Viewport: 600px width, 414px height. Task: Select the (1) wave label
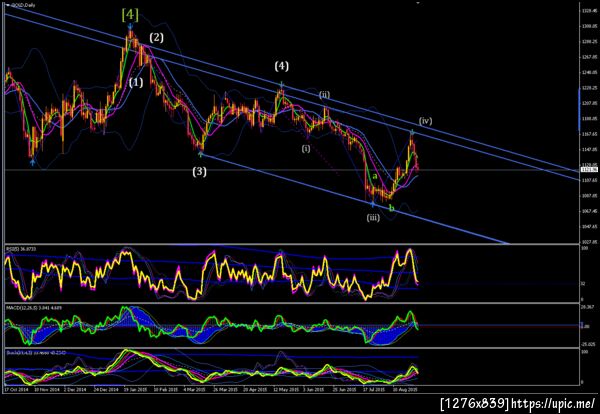pos(136,82)
